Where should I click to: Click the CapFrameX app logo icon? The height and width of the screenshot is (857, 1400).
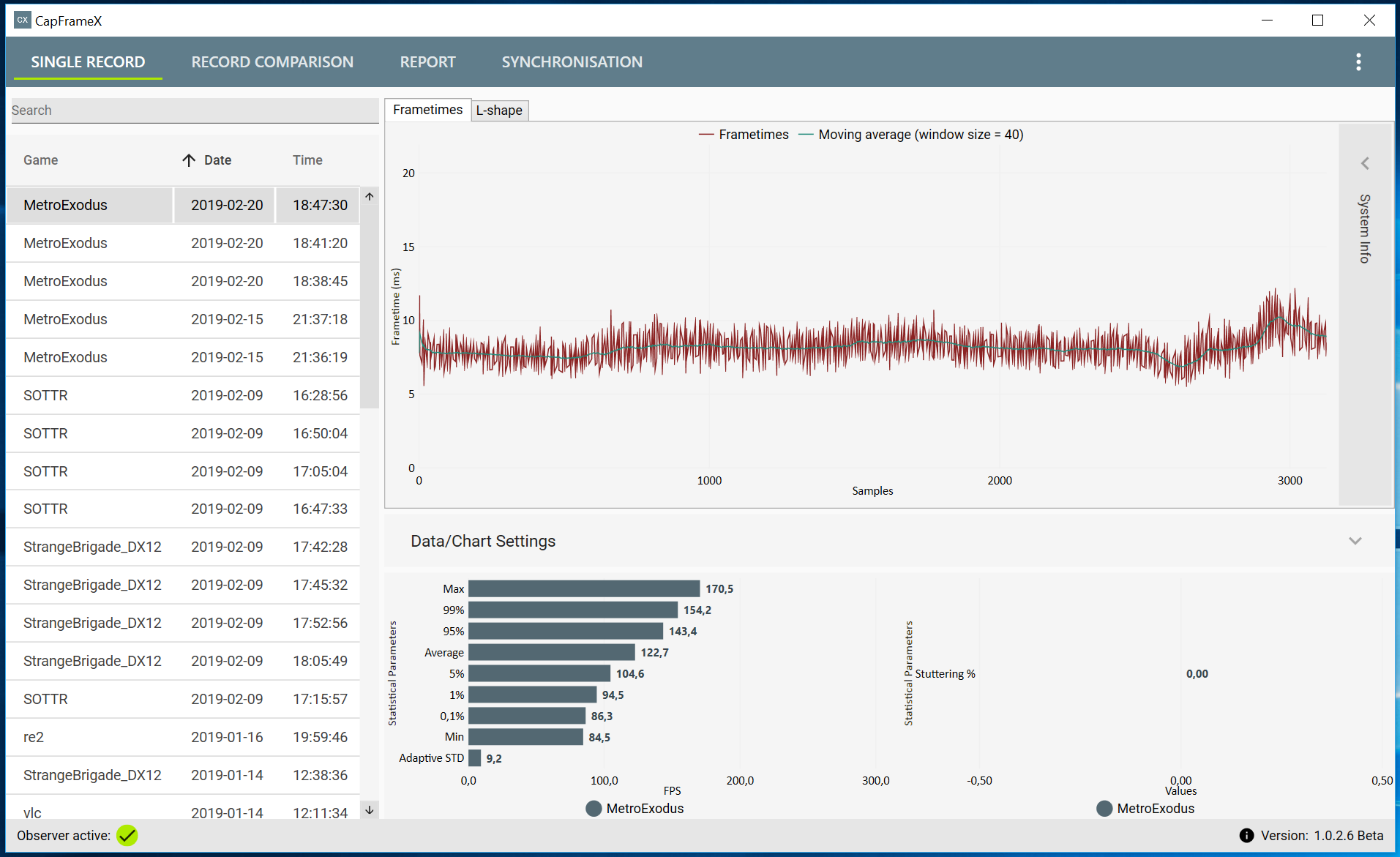point(22,20)
